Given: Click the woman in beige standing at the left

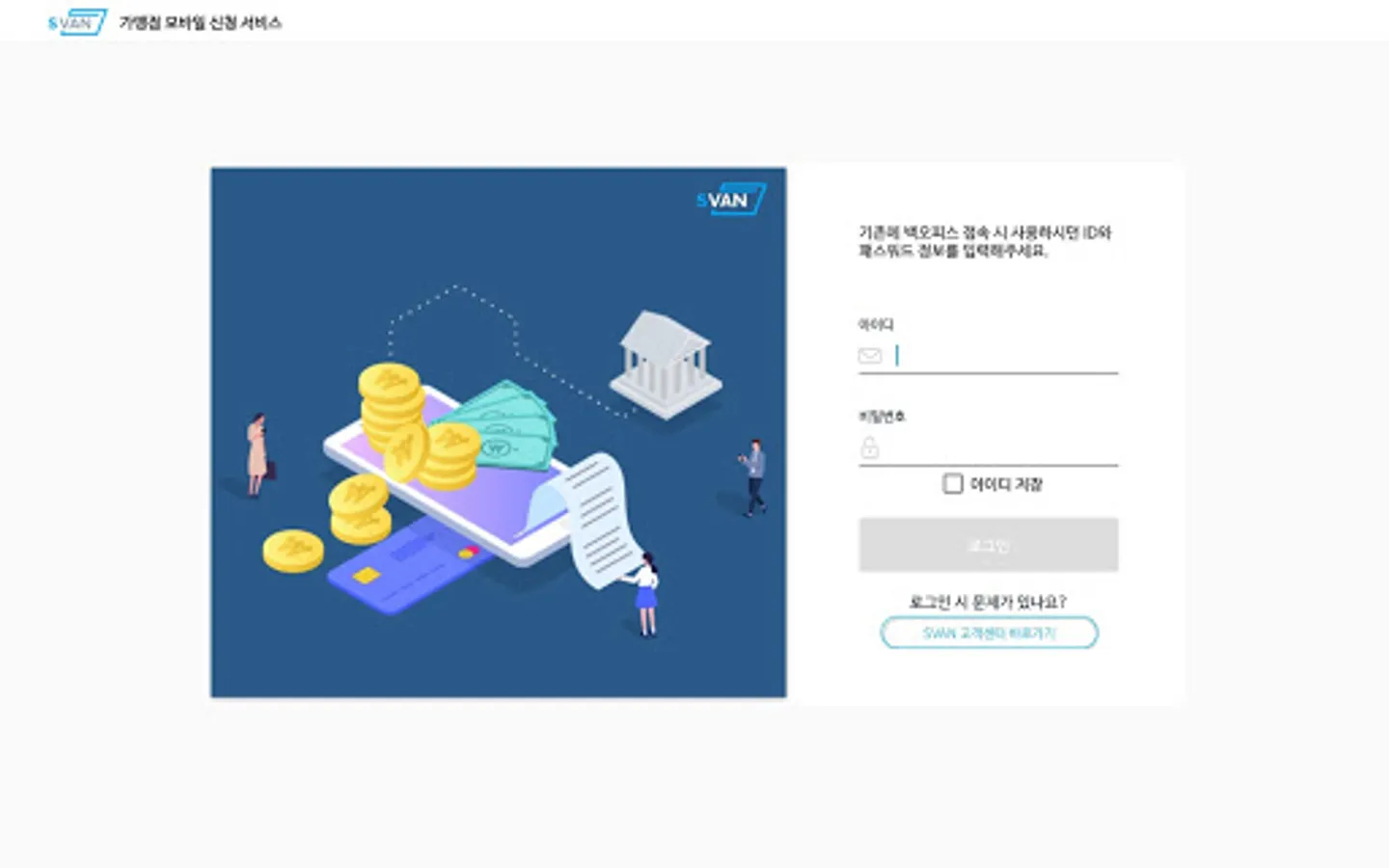Looking at the screenshot, I should coord(257,455).
